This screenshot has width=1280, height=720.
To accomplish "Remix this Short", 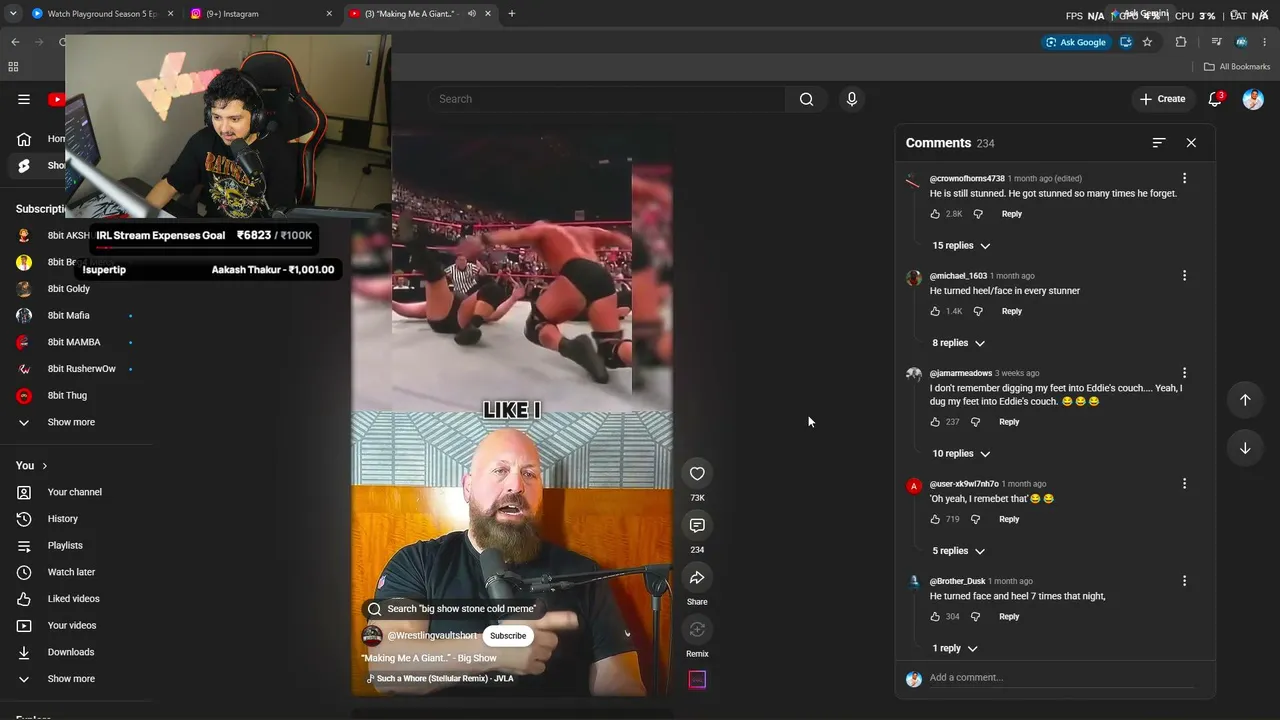I will [x=697, y=630].
